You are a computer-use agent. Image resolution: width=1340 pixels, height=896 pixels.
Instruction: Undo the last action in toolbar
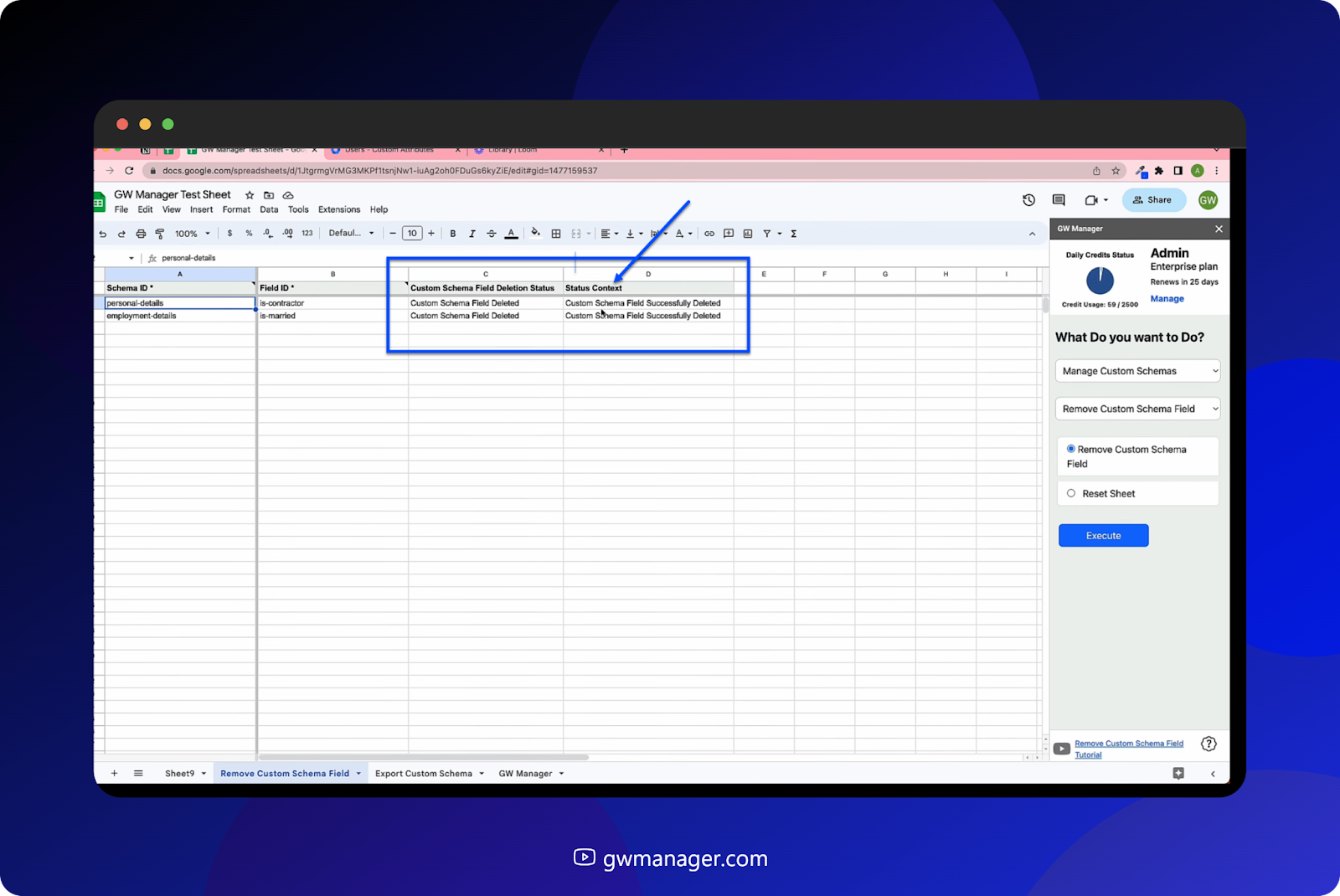tap(103, 234)
